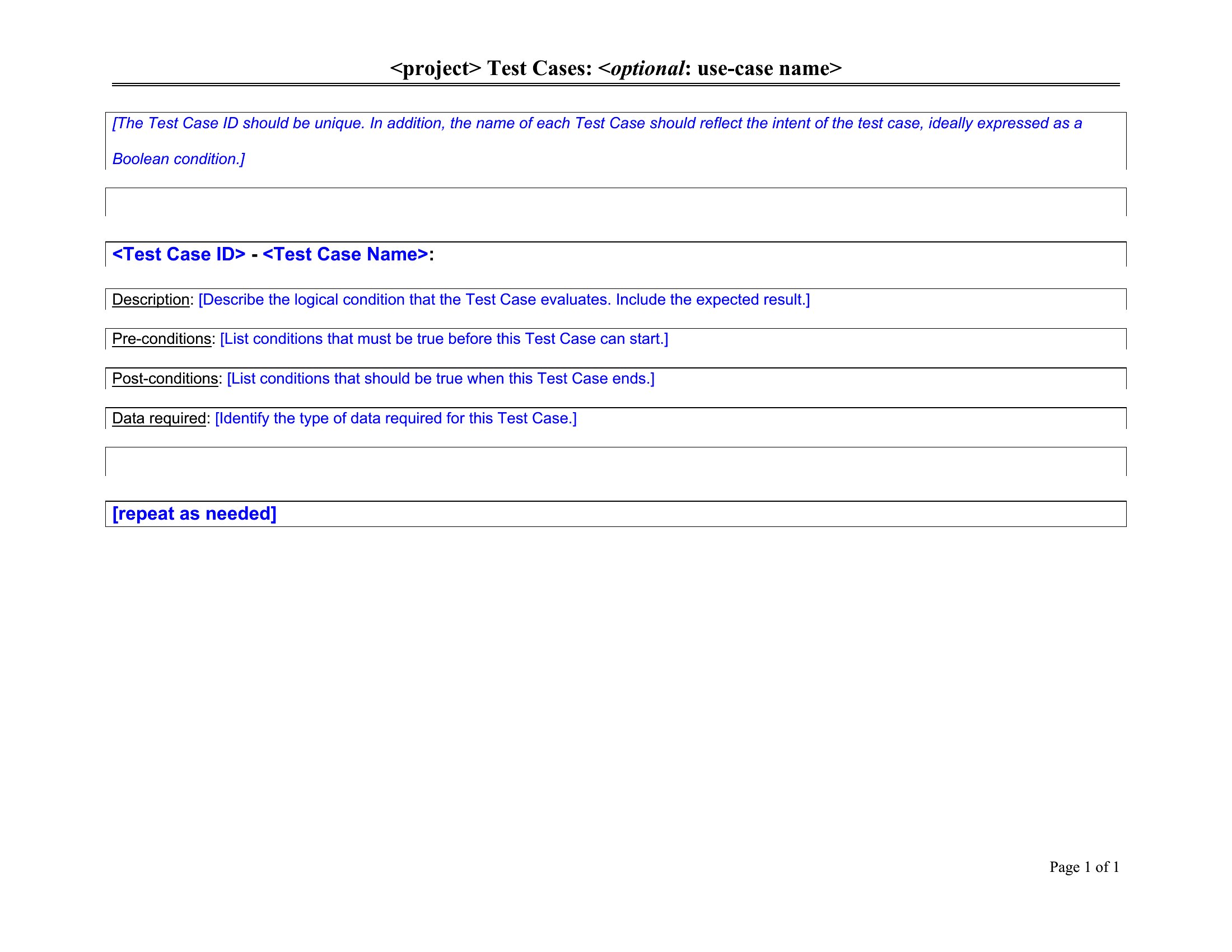The width and height of the screenshot is (1232, 952).
Task: Click the <project> placeholder in title
Action: (x=436, y=68)
